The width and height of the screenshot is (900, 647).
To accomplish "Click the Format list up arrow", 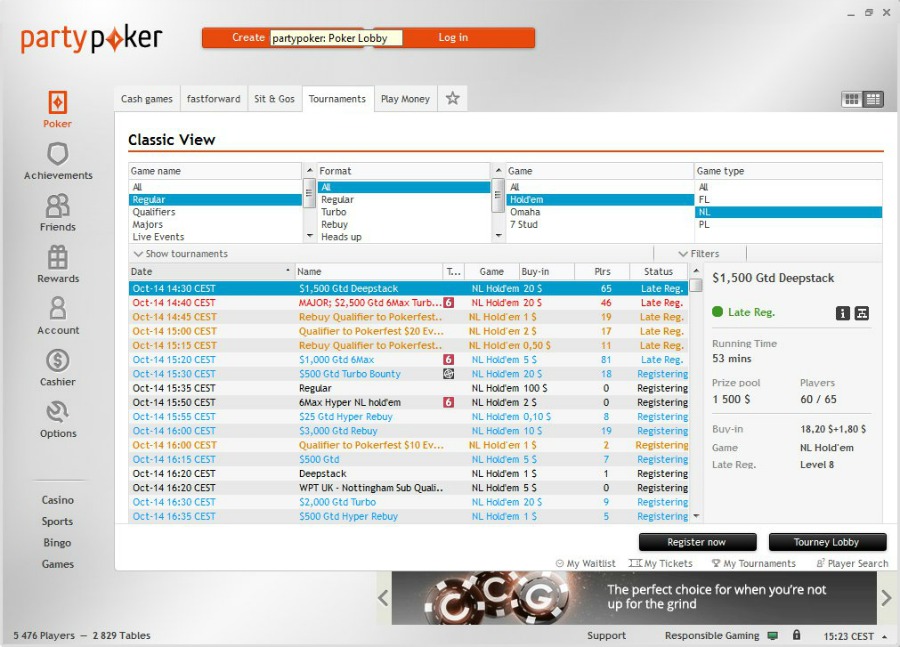I will pyautogui.click(x=498, y=171).
